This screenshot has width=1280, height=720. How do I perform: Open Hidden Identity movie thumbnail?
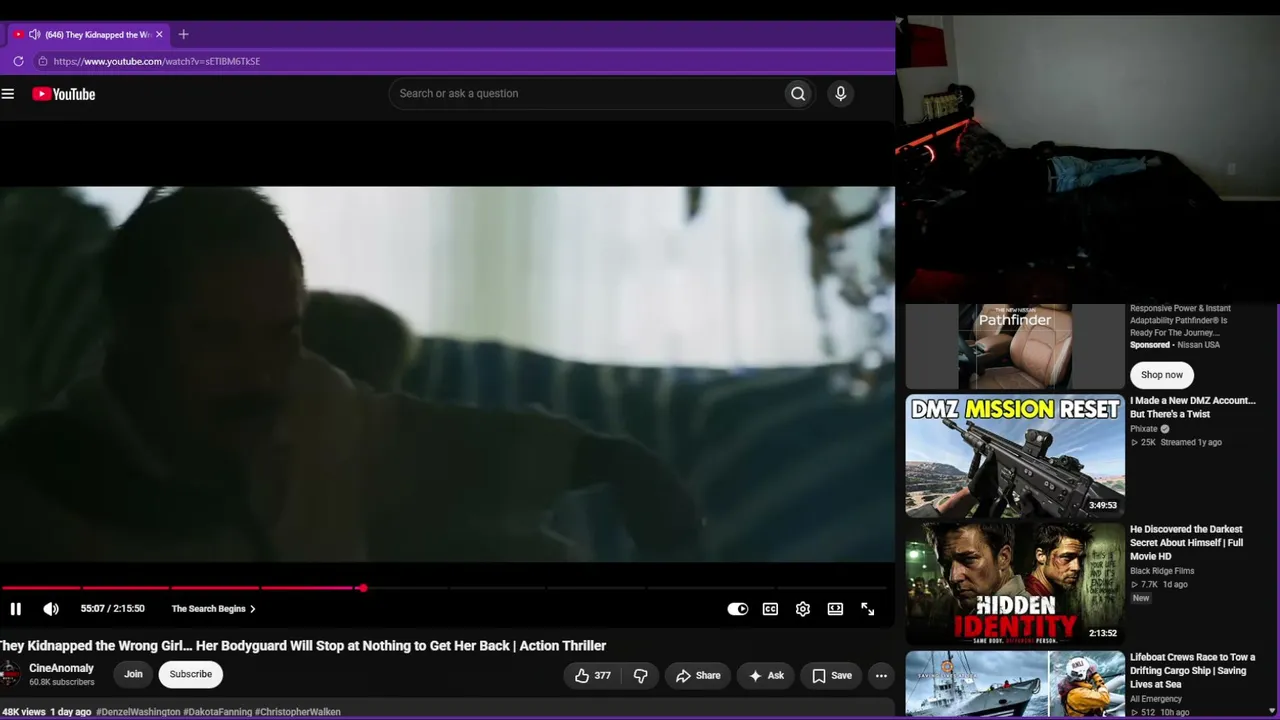pyautogui.click(x=1015, y=583)
